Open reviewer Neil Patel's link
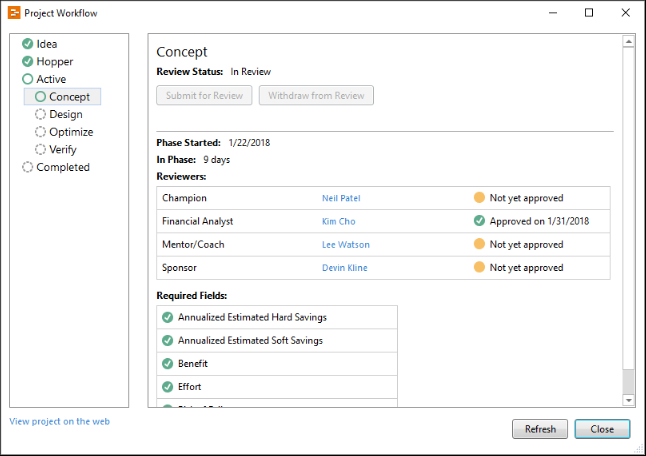This screenshot has width=646, height=456. point(343,198)
